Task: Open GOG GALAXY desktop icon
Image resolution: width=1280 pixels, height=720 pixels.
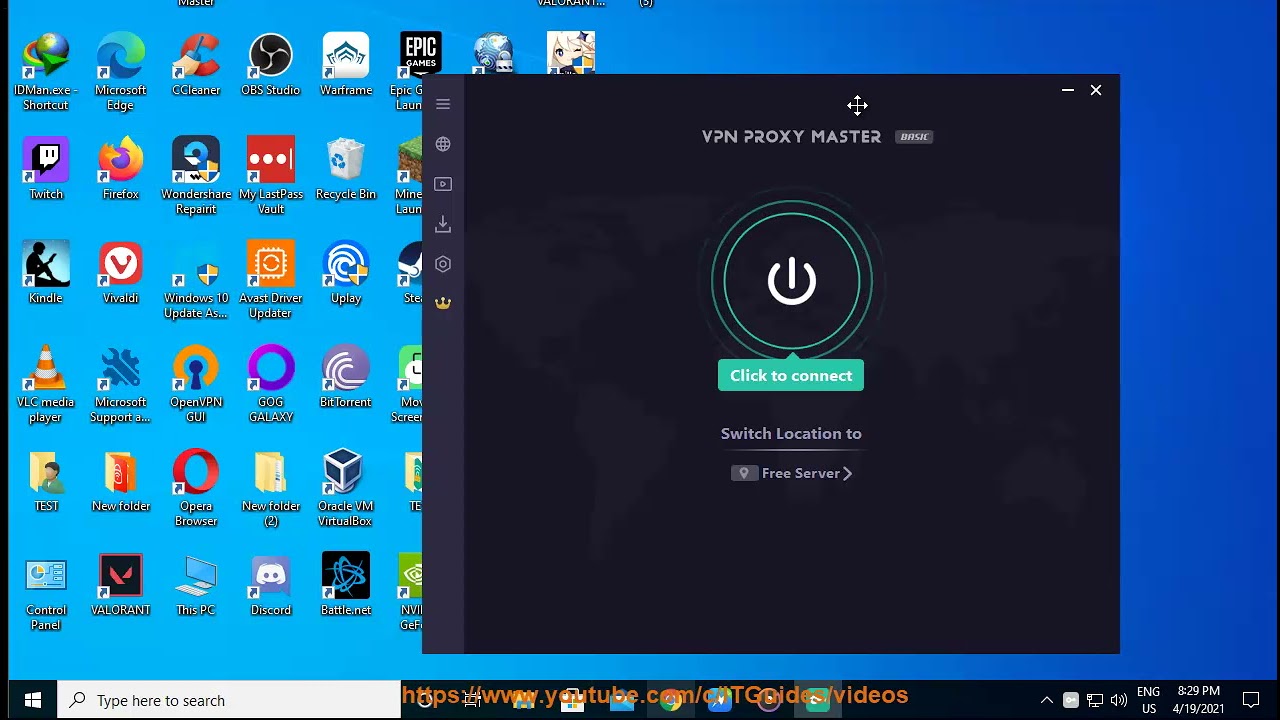Action: pos(271,383)
